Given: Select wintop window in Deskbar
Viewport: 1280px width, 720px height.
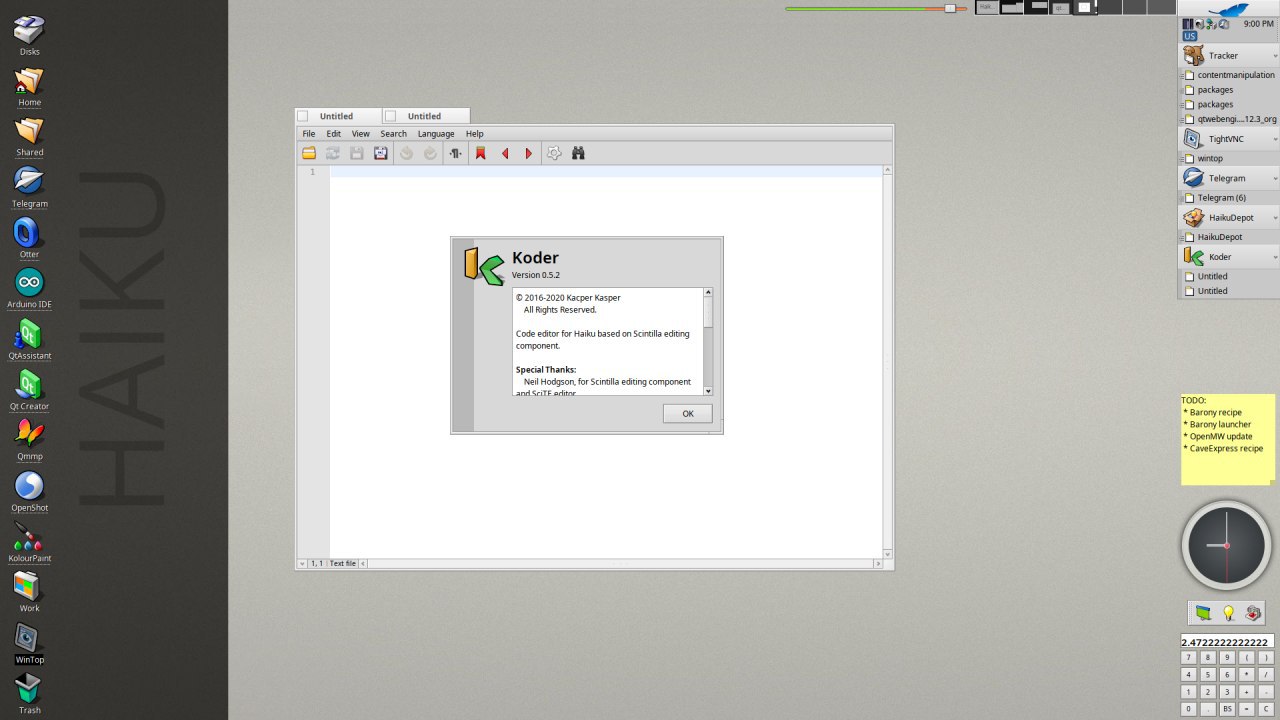Looking at the screenshot, I should pyautogui.click(x=1229, y=158).
